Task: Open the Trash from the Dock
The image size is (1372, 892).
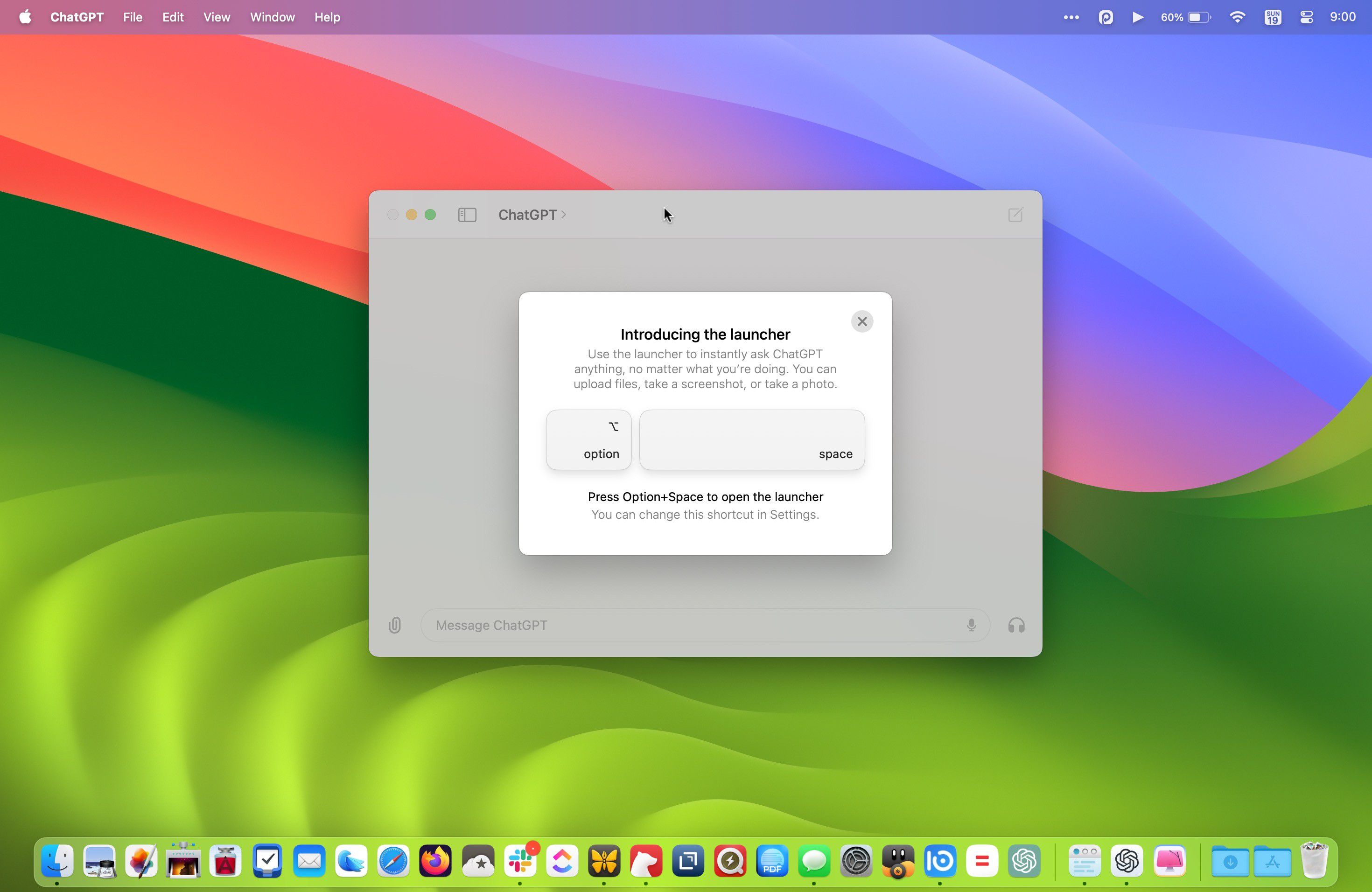Action: 1315,861
